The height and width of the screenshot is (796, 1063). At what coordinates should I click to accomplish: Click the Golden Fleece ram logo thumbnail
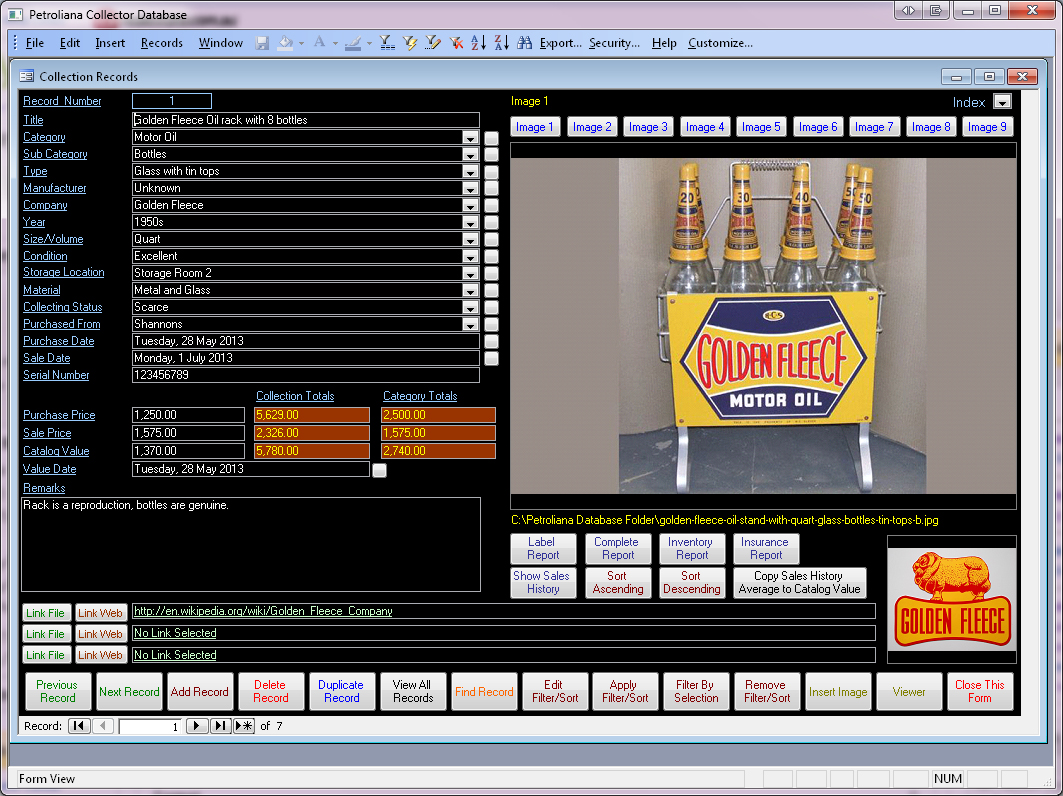click(952, 599)
